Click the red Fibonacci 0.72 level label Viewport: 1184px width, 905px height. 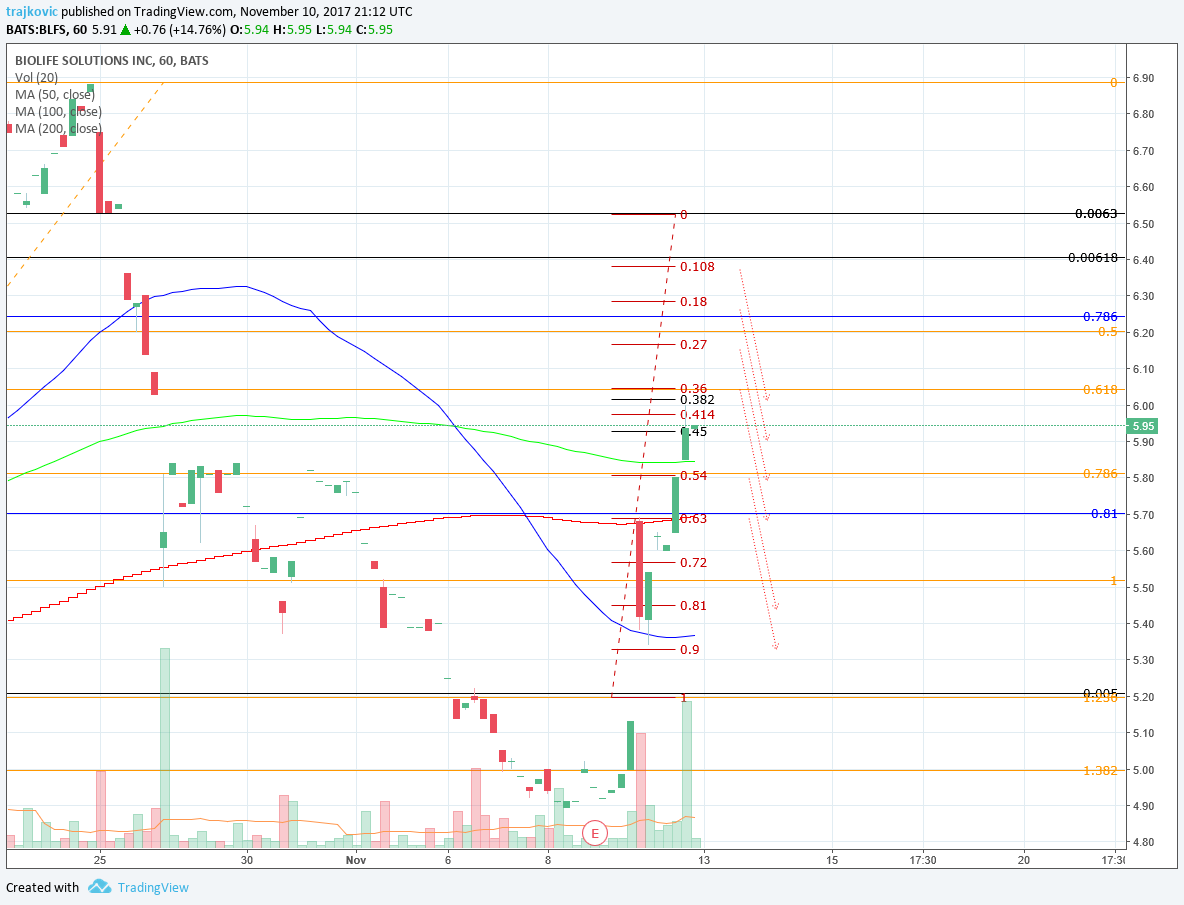pyautogui.click(x=694, y=563)
